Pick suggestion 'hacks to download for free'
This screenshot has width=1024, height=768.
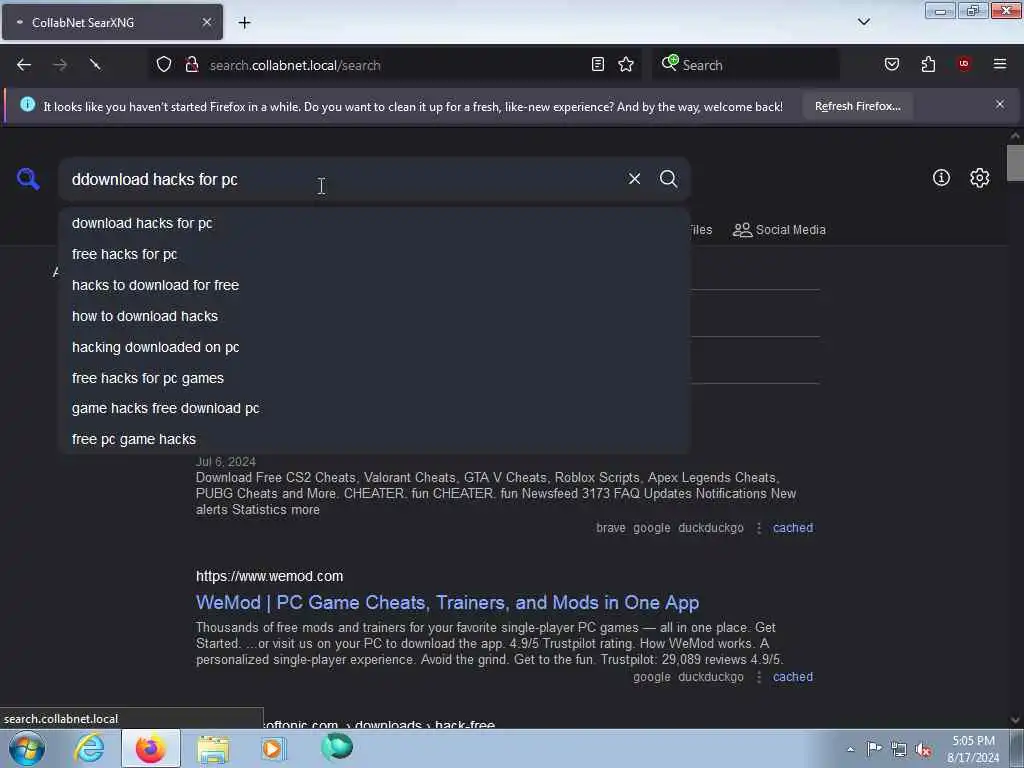click(374, 285)
